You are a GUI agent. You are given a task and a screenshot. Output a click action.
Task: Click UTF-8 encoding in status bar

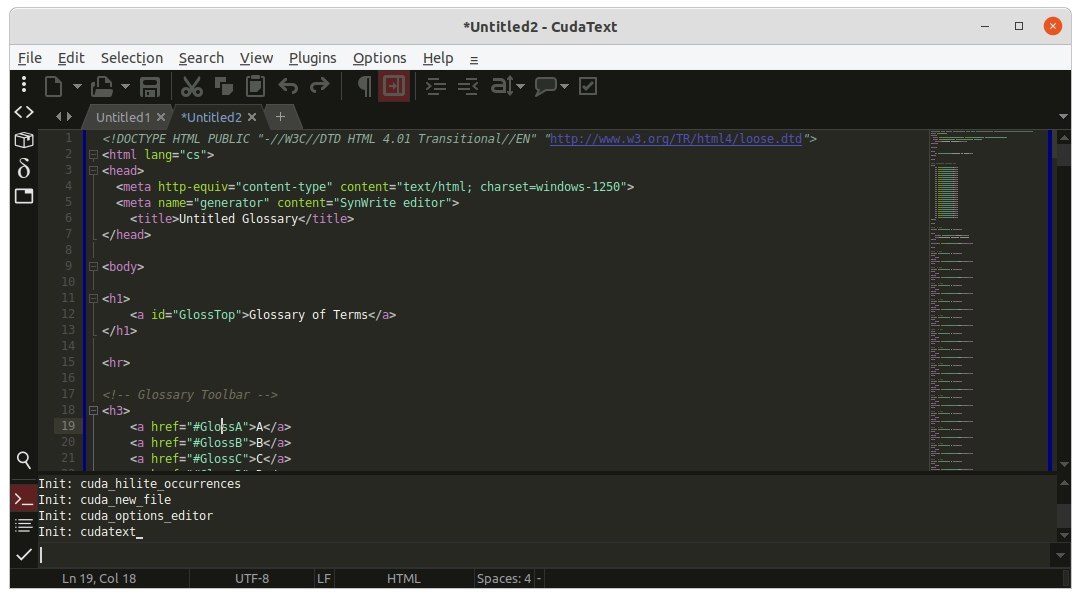pyautogui.click(x=252, y=578)
